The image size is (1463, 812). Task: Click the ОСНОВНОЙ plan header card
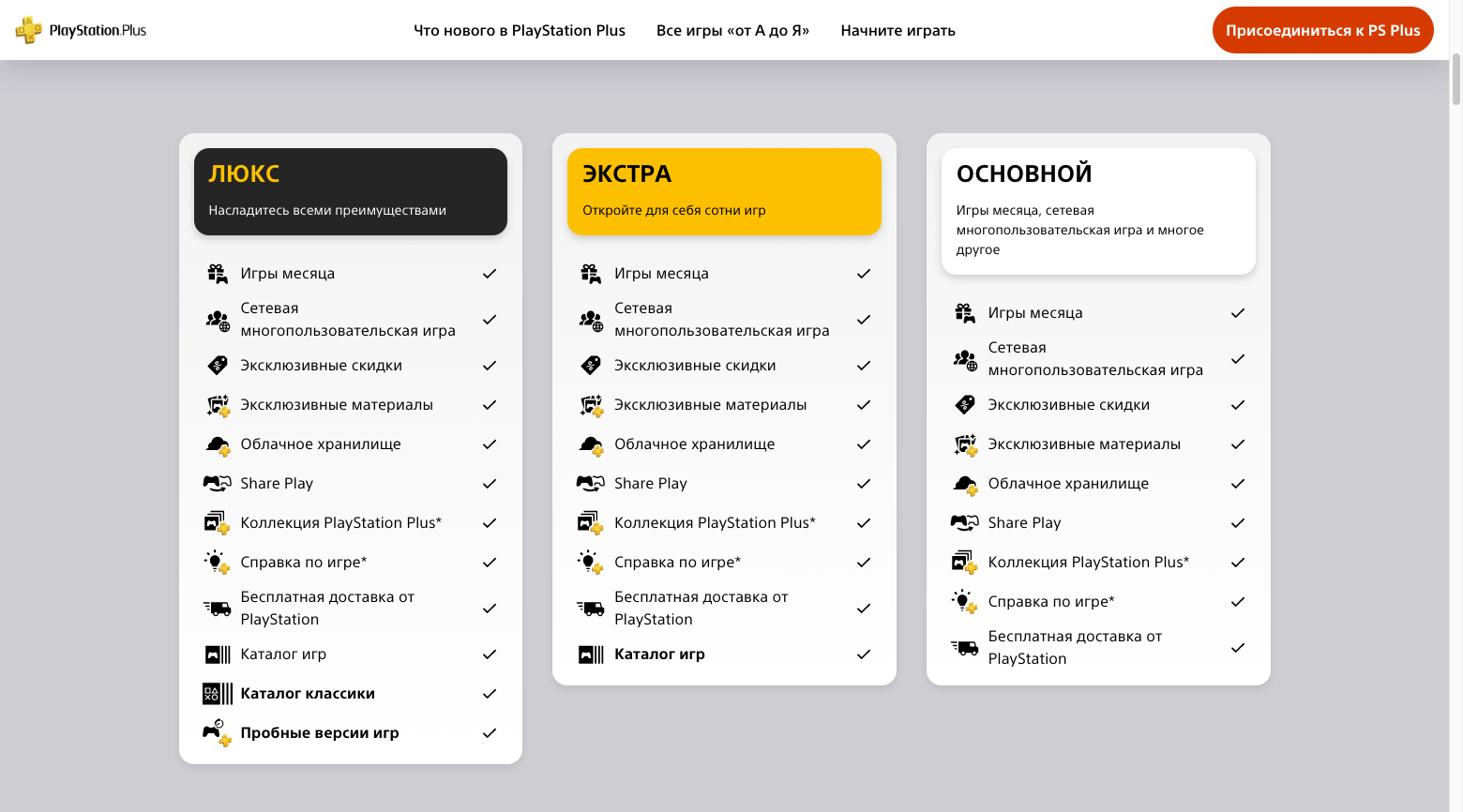1098,211
